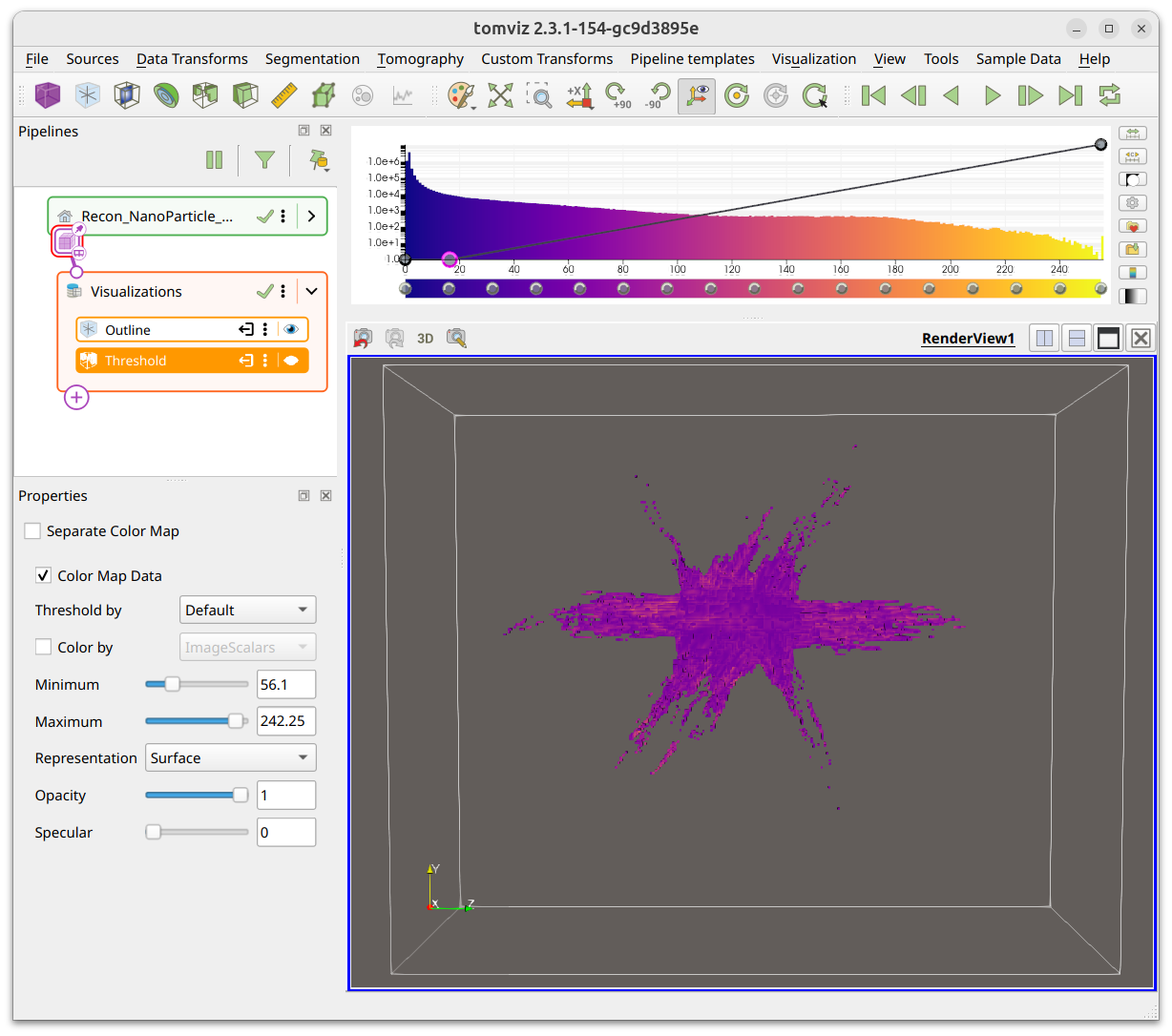The height and width of the screenshot is (1036, 1172).
Task: Toggle animation looping
Action: click(x=1109, y=95)
